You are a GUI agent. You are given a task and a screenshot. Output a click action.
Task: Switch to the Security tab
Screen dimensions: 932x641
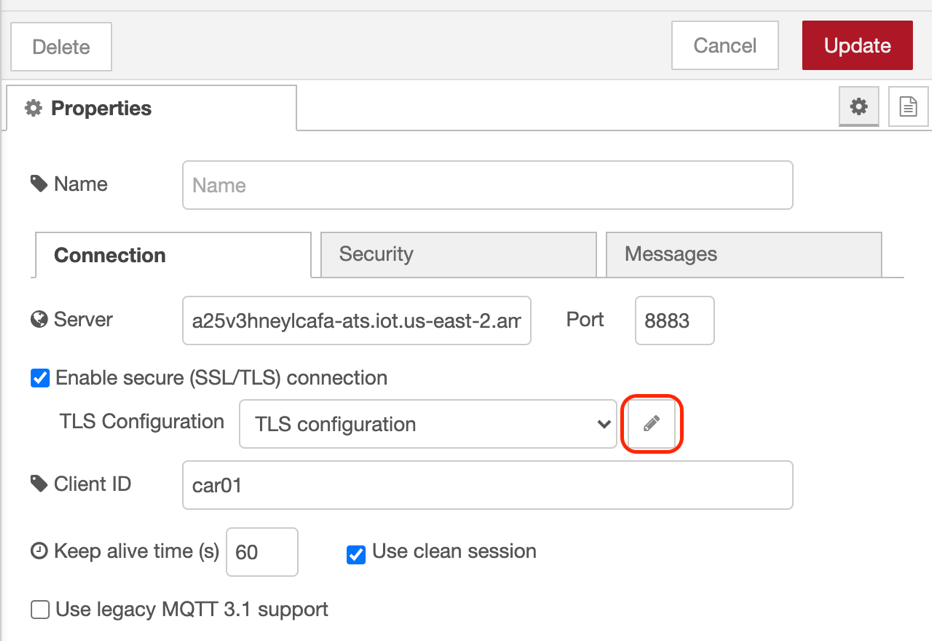[458, 254]
